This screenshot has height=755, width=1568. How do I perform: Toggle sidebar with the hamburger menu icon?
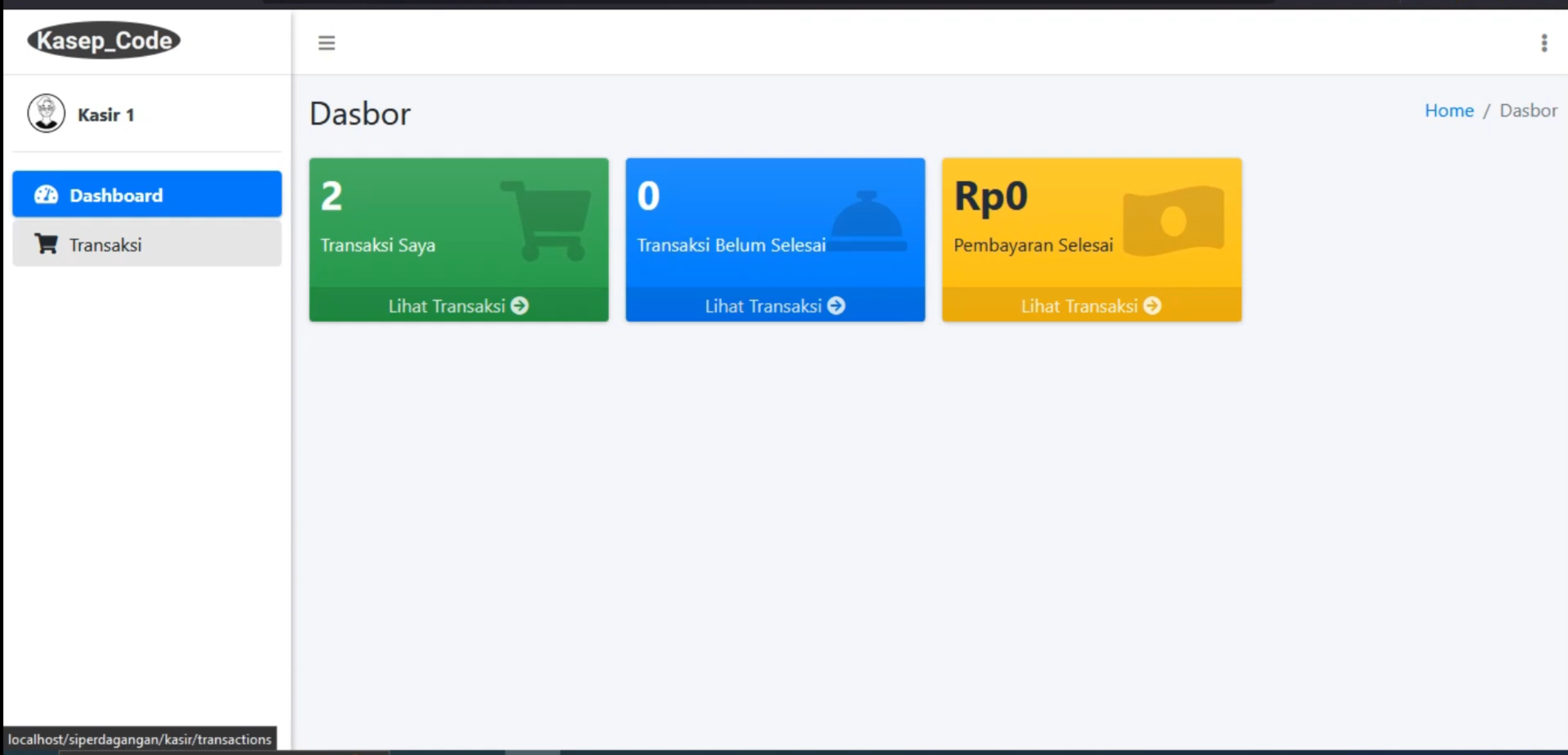click(x=326, y=43)
